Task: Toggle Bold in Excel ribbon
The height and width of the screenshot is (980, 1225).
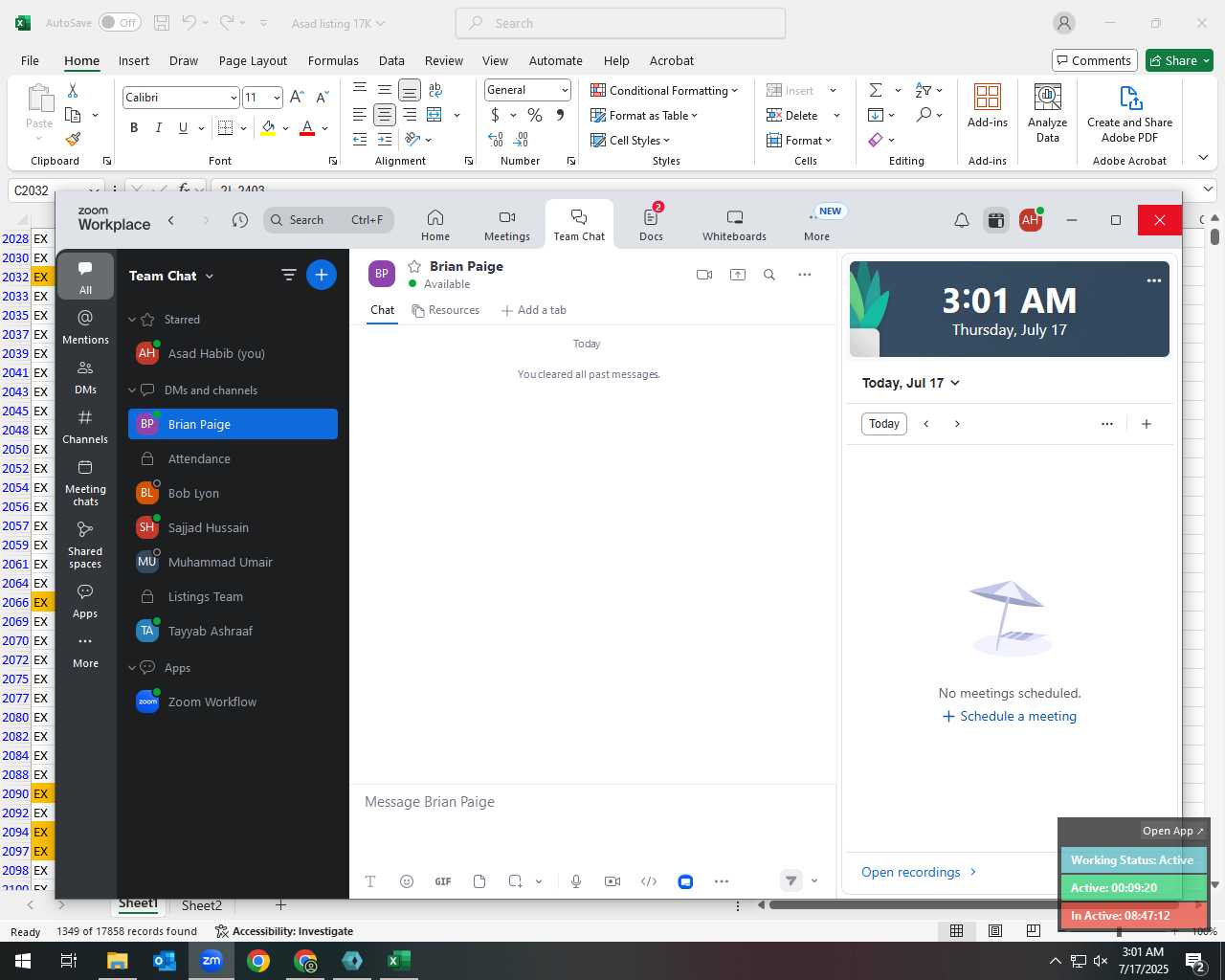Action: (x=134, y=127)
